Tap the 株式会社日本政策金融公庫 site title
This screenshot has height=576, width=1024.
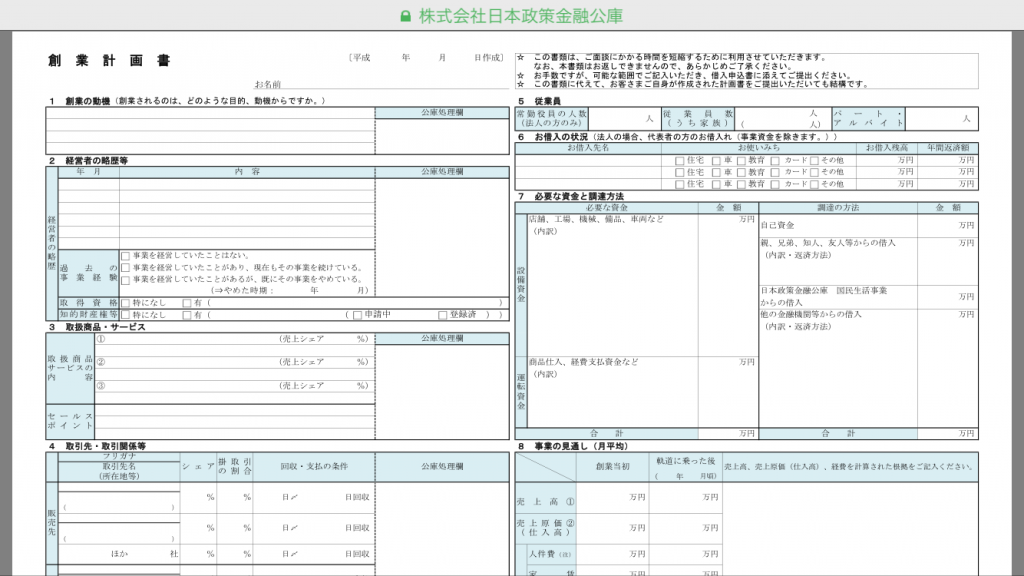click(x=520, y=16)
